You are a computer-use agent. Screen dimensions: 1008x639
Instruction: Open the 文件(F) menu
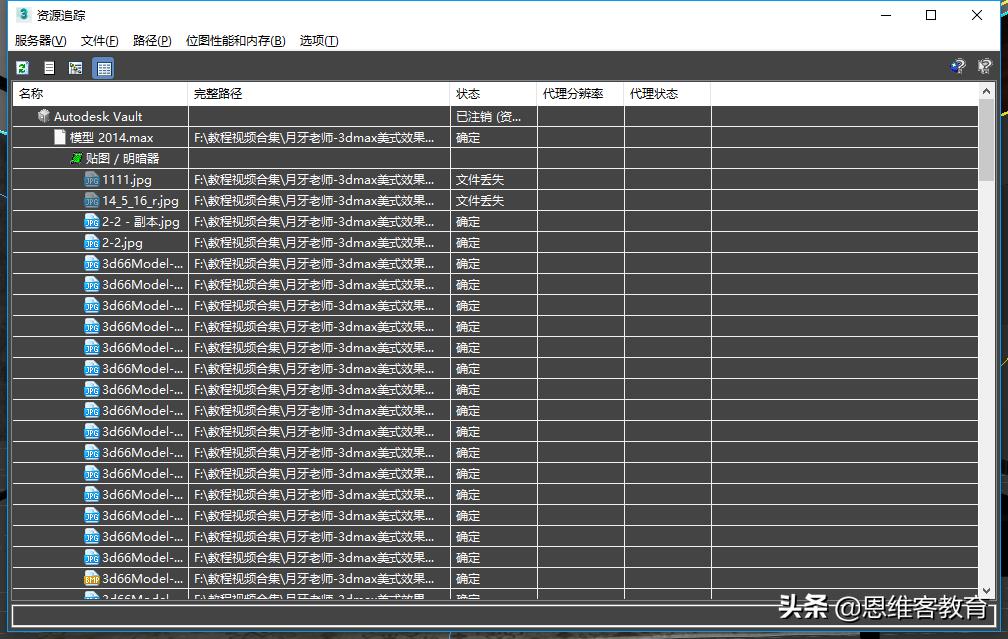tap(99, 40)
